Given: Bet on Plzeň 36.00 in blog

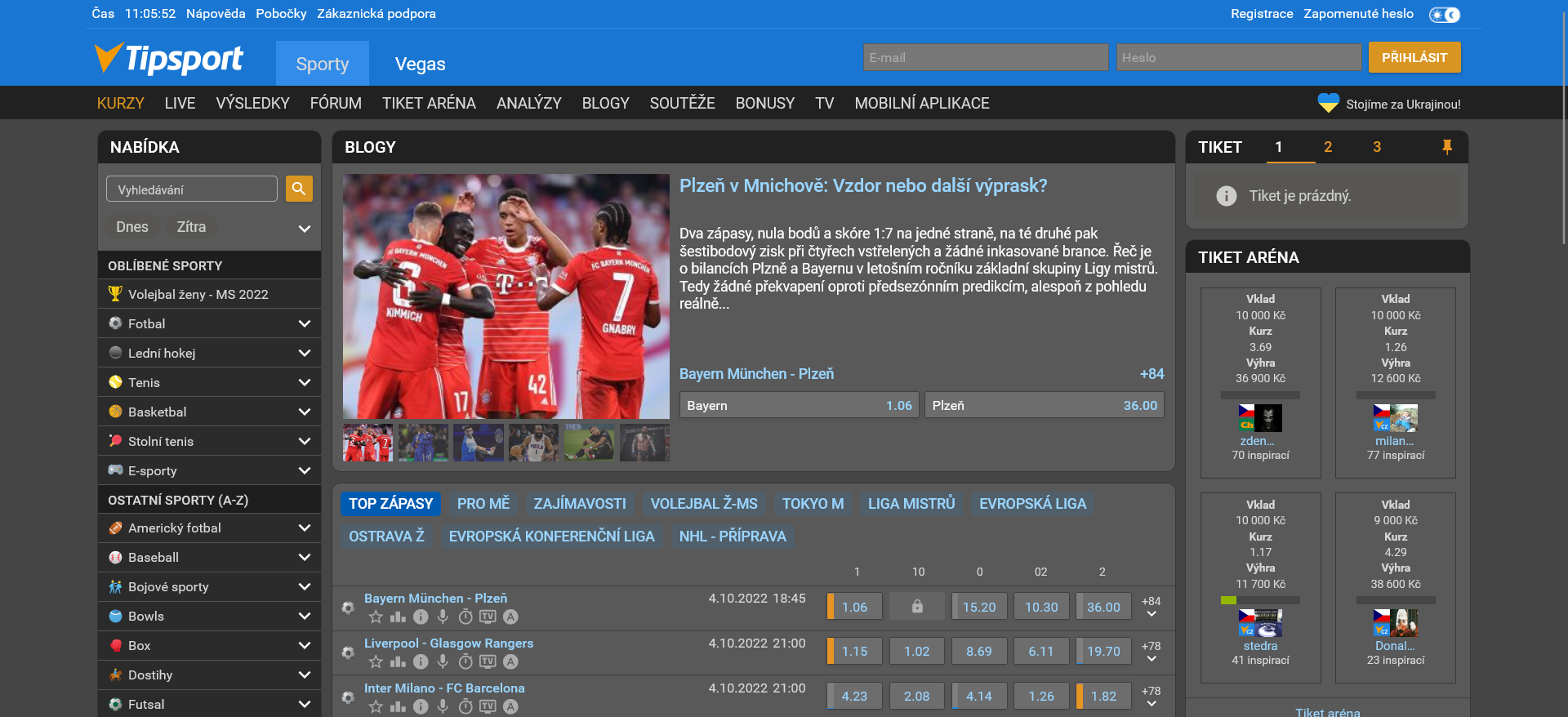Looking at the screenshot, I should click(x=1045, y=405).
